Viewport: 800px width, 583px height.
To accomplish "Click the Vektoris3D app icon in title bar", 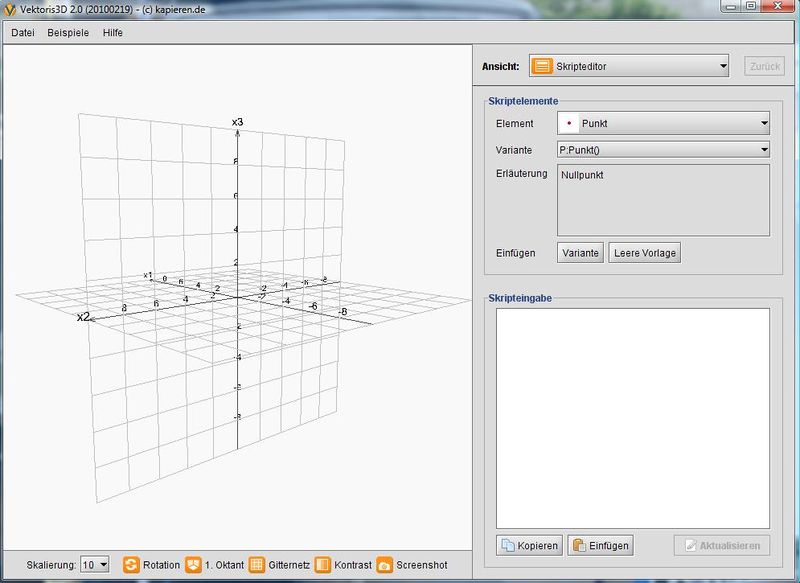I will (10, 8).
